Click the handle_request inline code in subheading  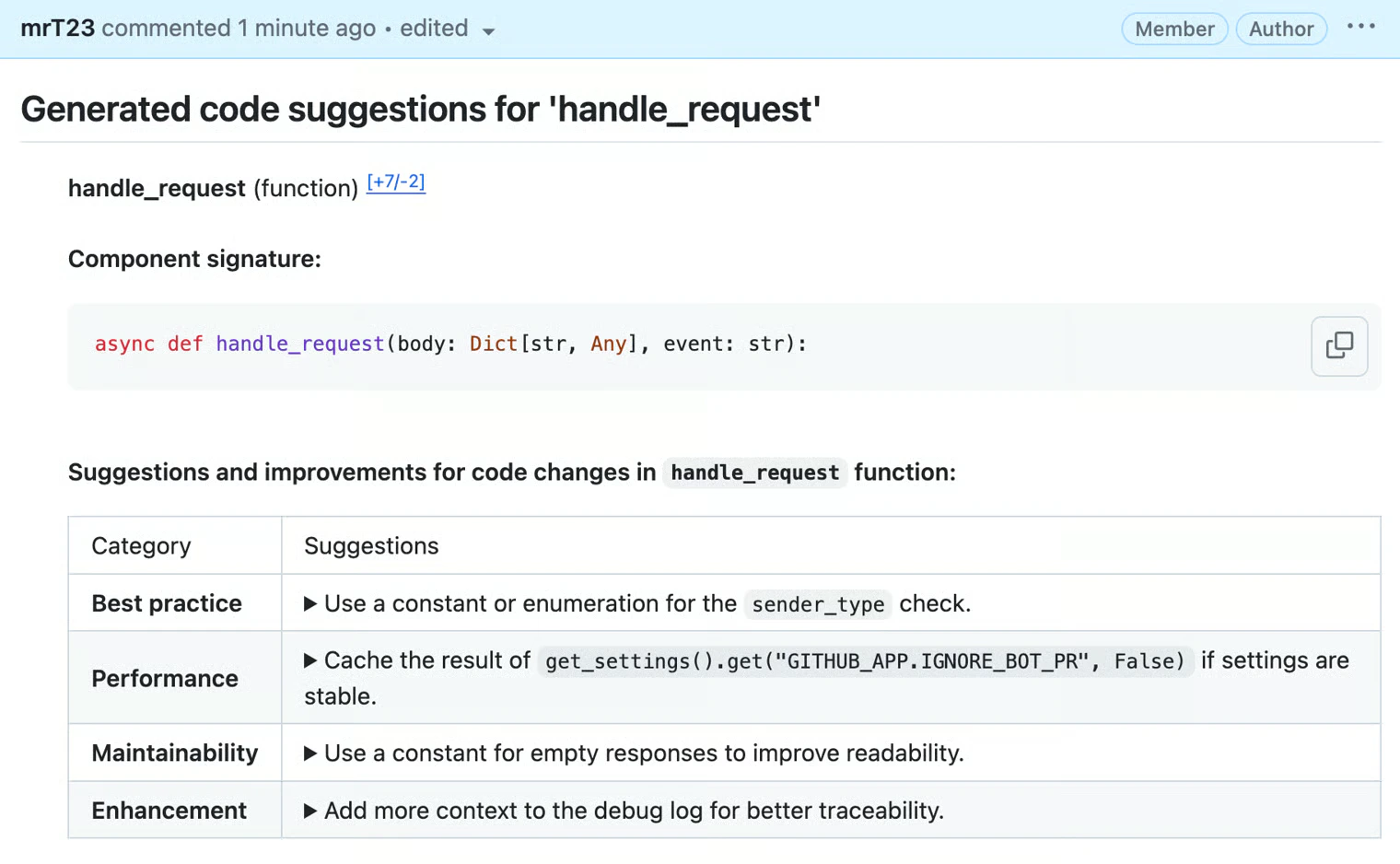(x=754, y=473)
